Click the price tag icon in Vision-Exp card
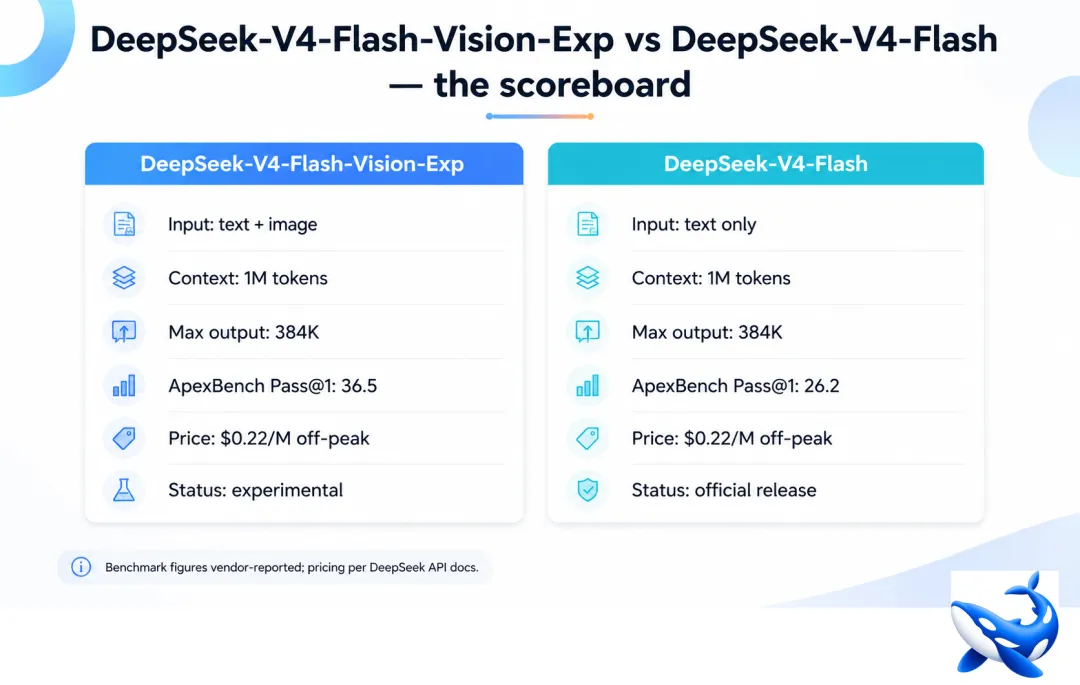Viewport: 1080px width, 685px height. (x=124, y=439)
